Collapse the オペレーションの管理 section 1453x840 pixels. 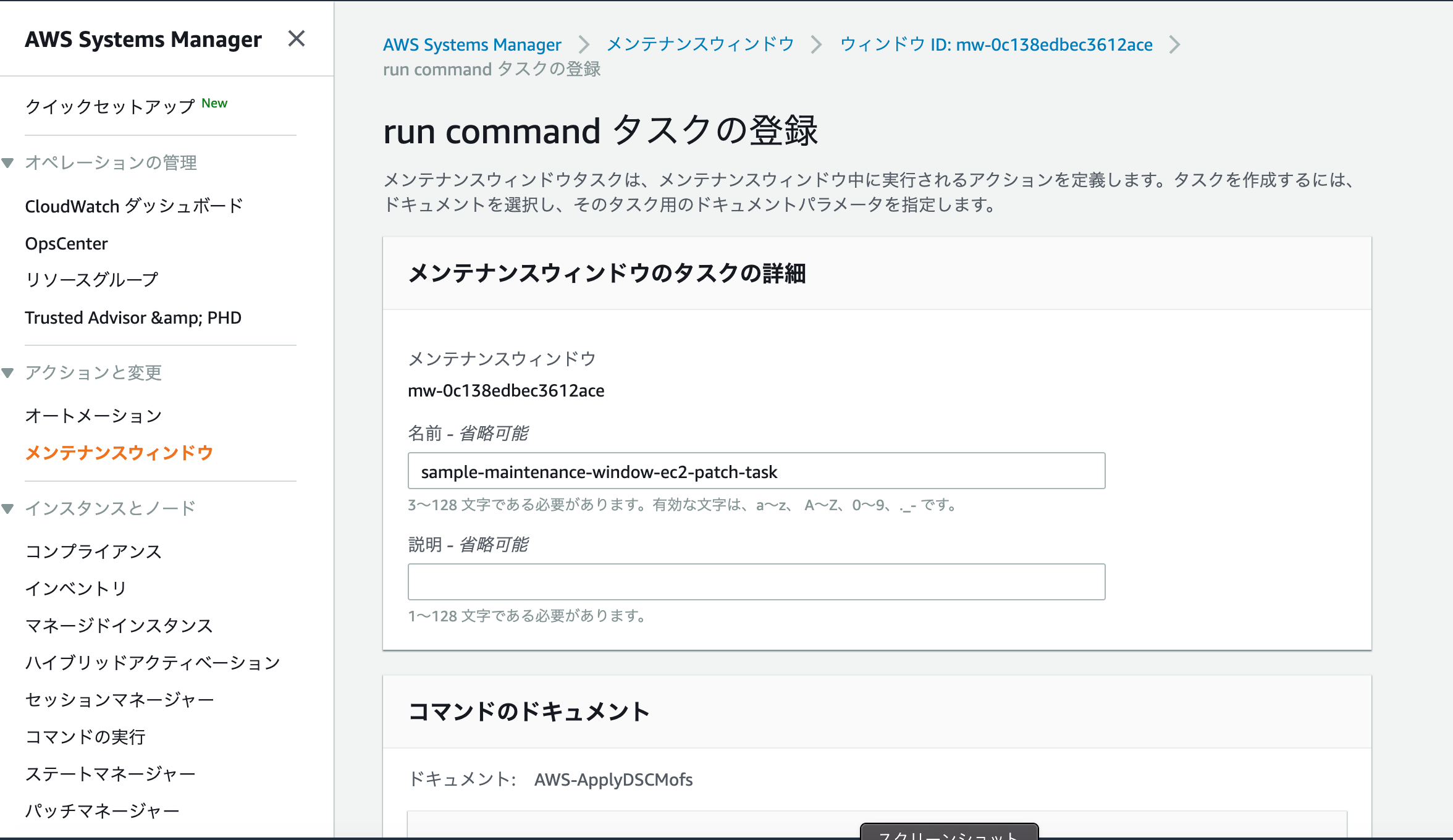click(8, 163)
